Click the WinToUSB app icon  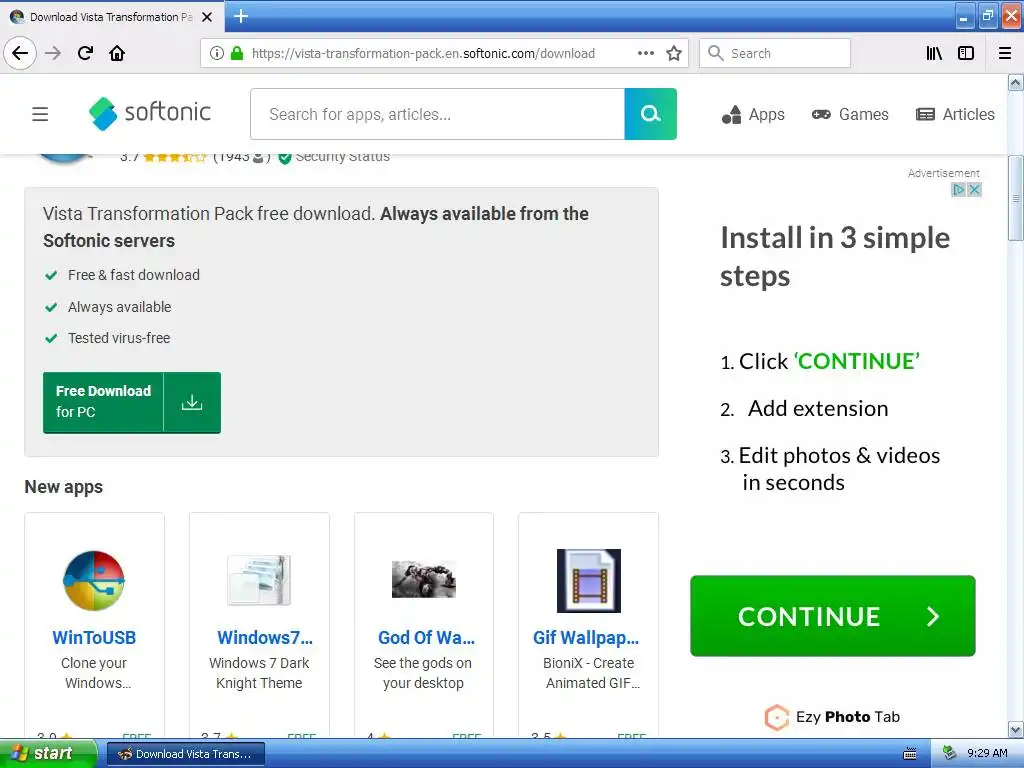click(94, 580)
